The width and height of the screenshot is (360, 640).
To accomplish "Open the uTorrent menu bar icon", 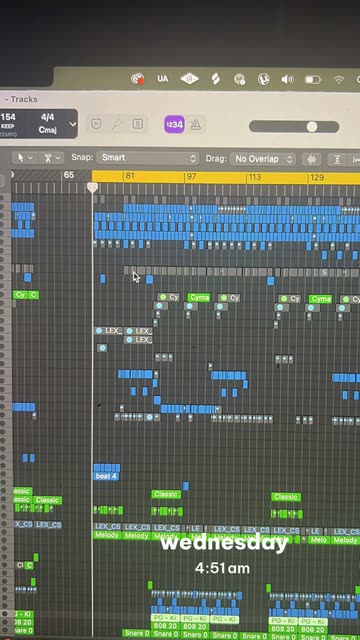I will (263, 79).
